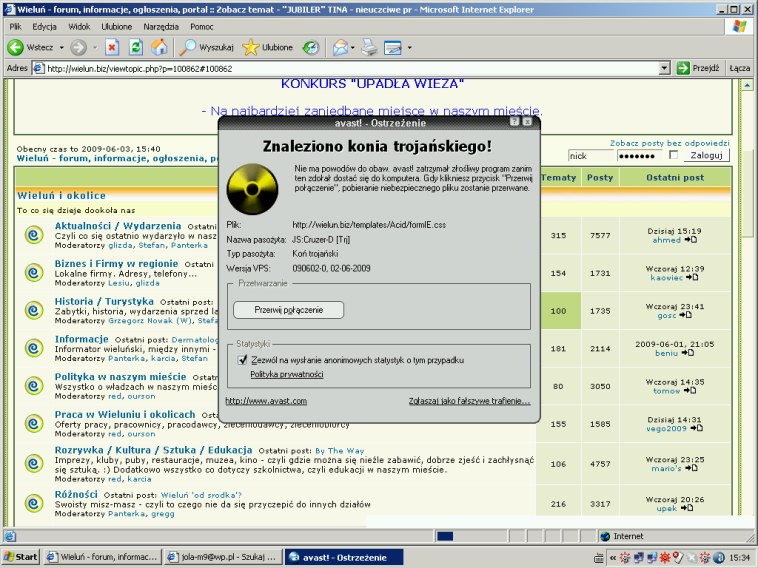758x568 pixels.
Task: Open Search (Wyszukaj) magnifier icon
Action: [187, 47]
